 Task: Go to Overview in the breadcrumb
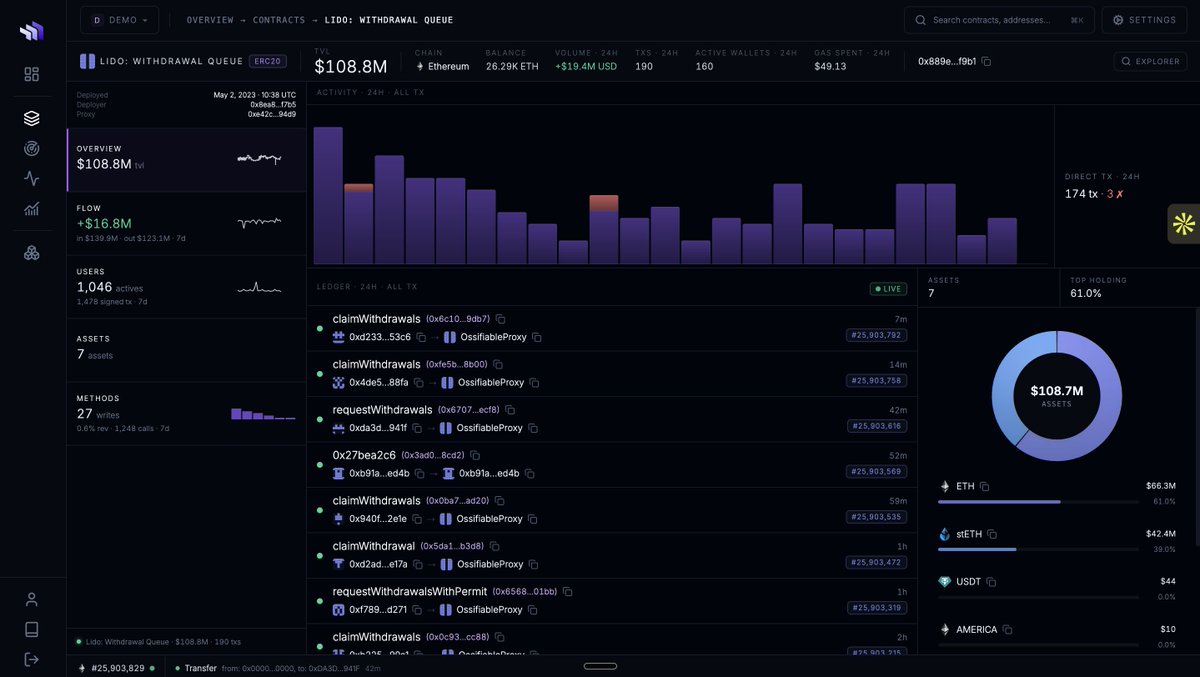[x=210, y=20]
